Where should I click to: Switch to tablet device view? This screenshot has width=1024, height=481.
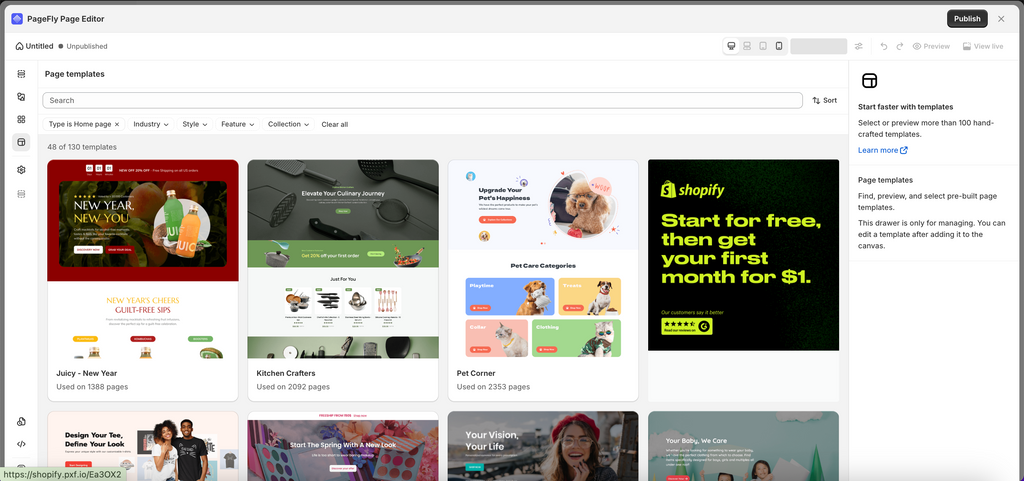pos(763,46)
